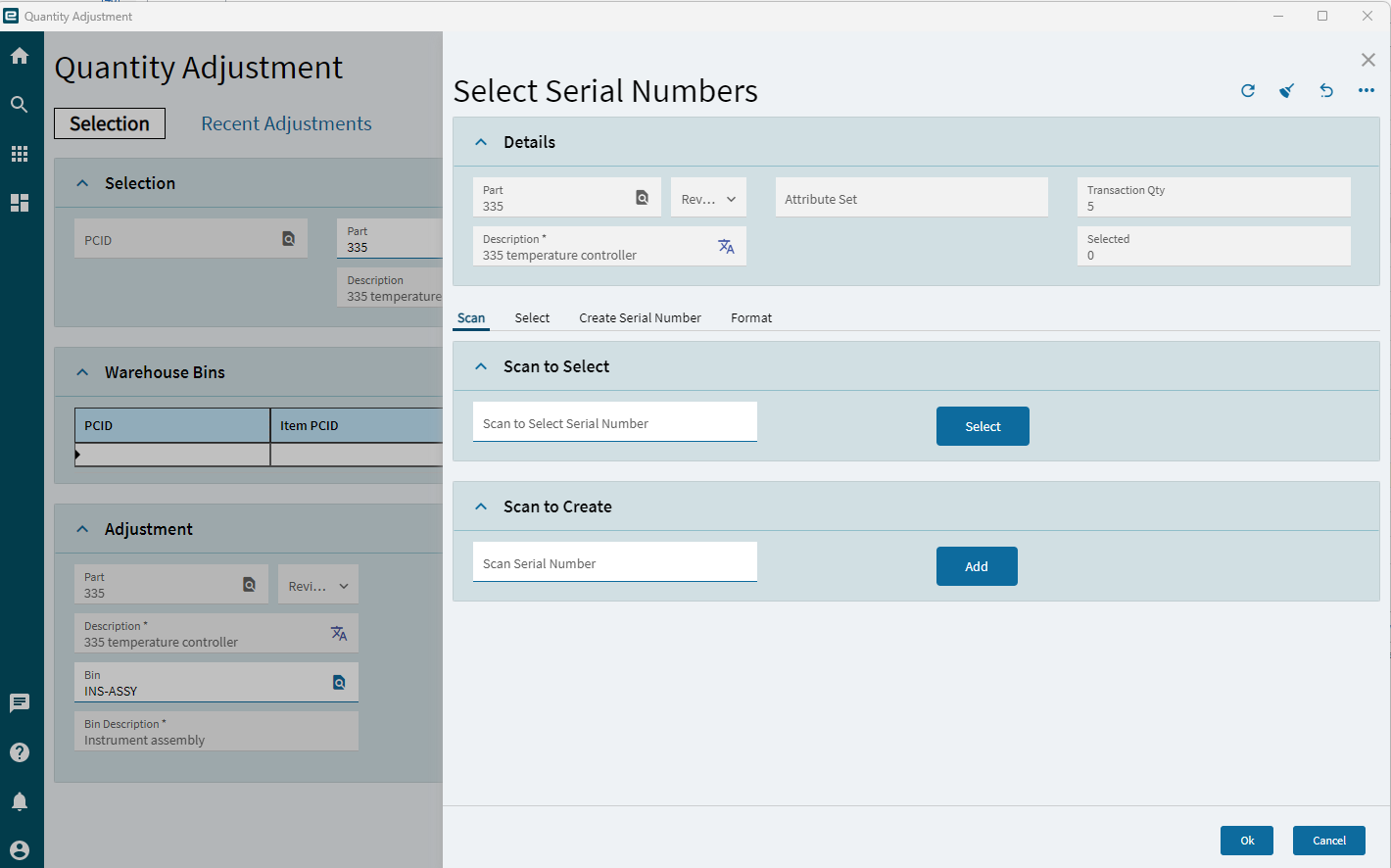Image resolution: width=1391 pixels, height=868 pixels.
Task: Click the Select button next to scan field
Action: point(983,426)
